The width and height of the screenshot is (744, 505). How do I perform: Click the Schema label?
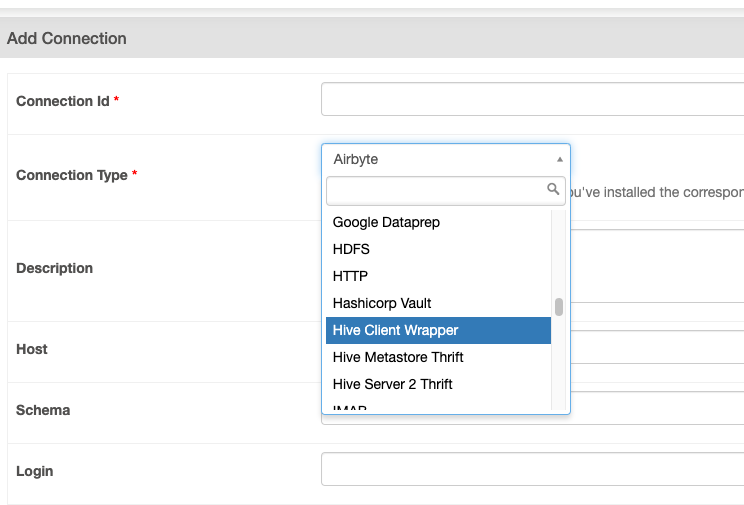[x=43, y=410]
